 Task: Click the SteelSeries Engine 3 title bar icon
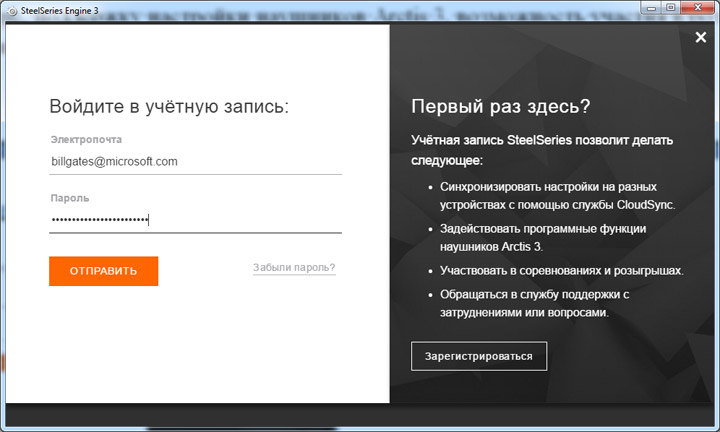tap(12, 11)
